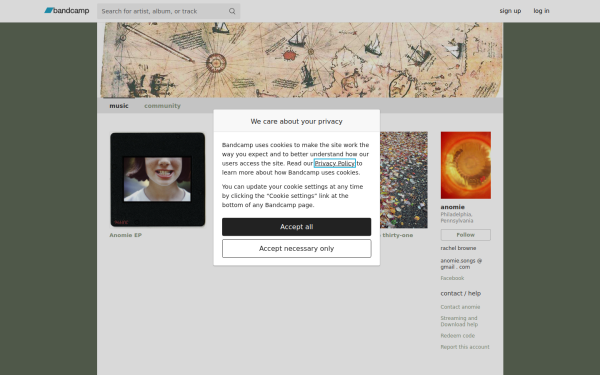The height and width of the screenshot is (375, 600).
Task: Open Streaming and Download help
Action: (x=459, y=321)
